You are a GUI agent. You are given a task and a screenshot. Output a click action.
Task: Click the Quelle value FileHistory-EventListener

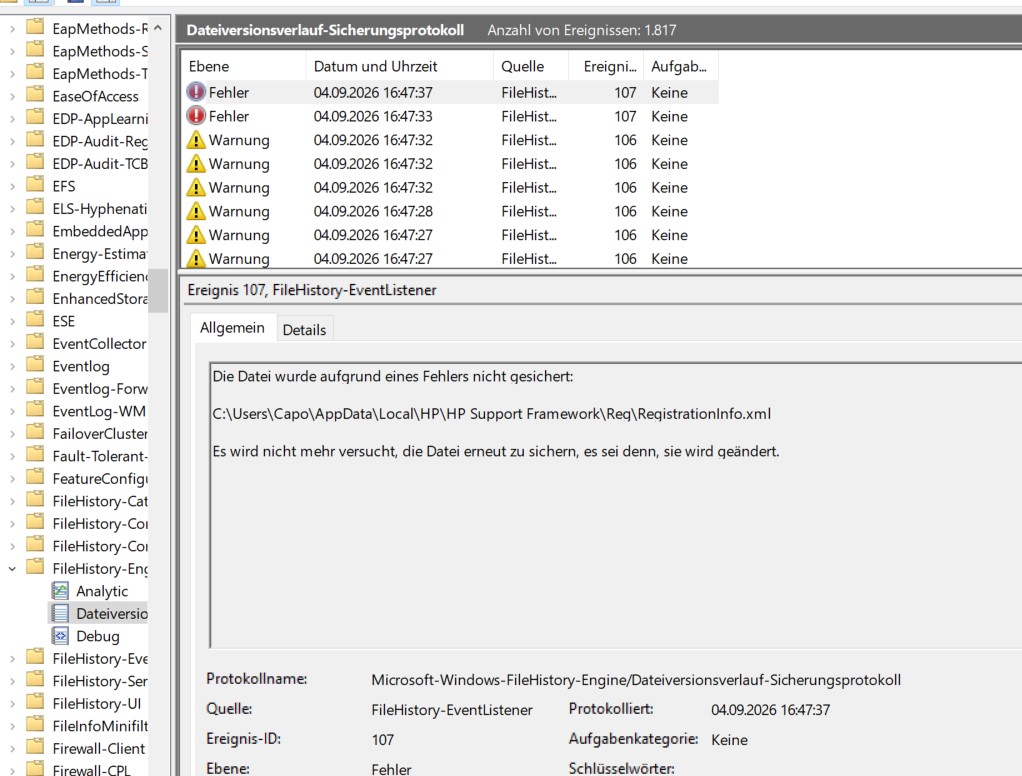452,710
